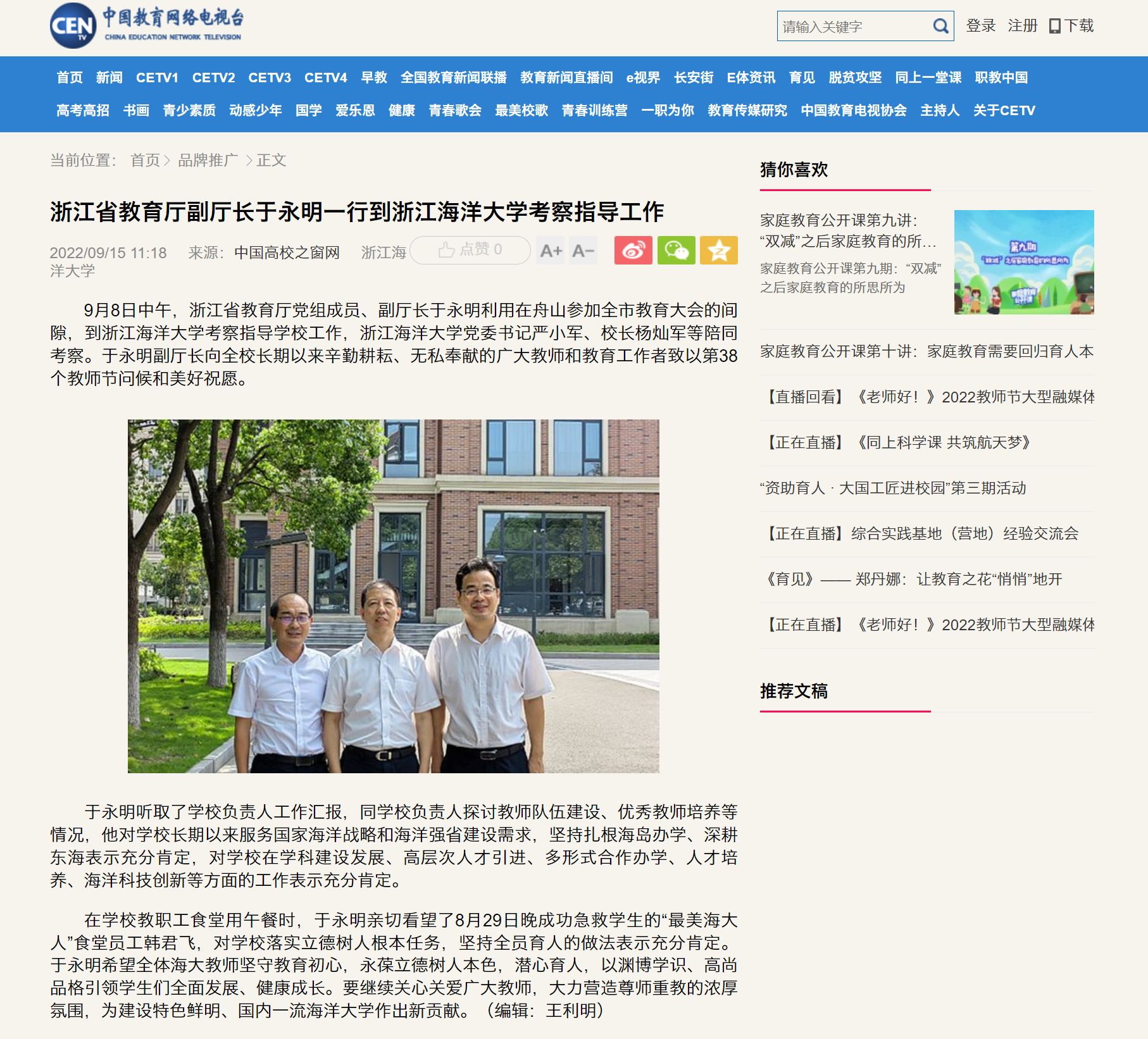The image size is (1148, 1039).
Task: Open CETV1 channel menu item
Action: click(x=157, y=77)
